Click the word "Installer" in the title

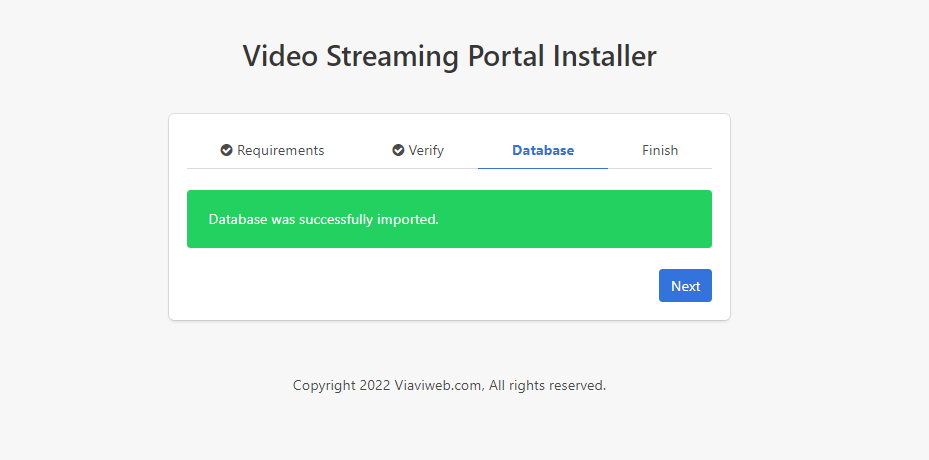[608, 56]
